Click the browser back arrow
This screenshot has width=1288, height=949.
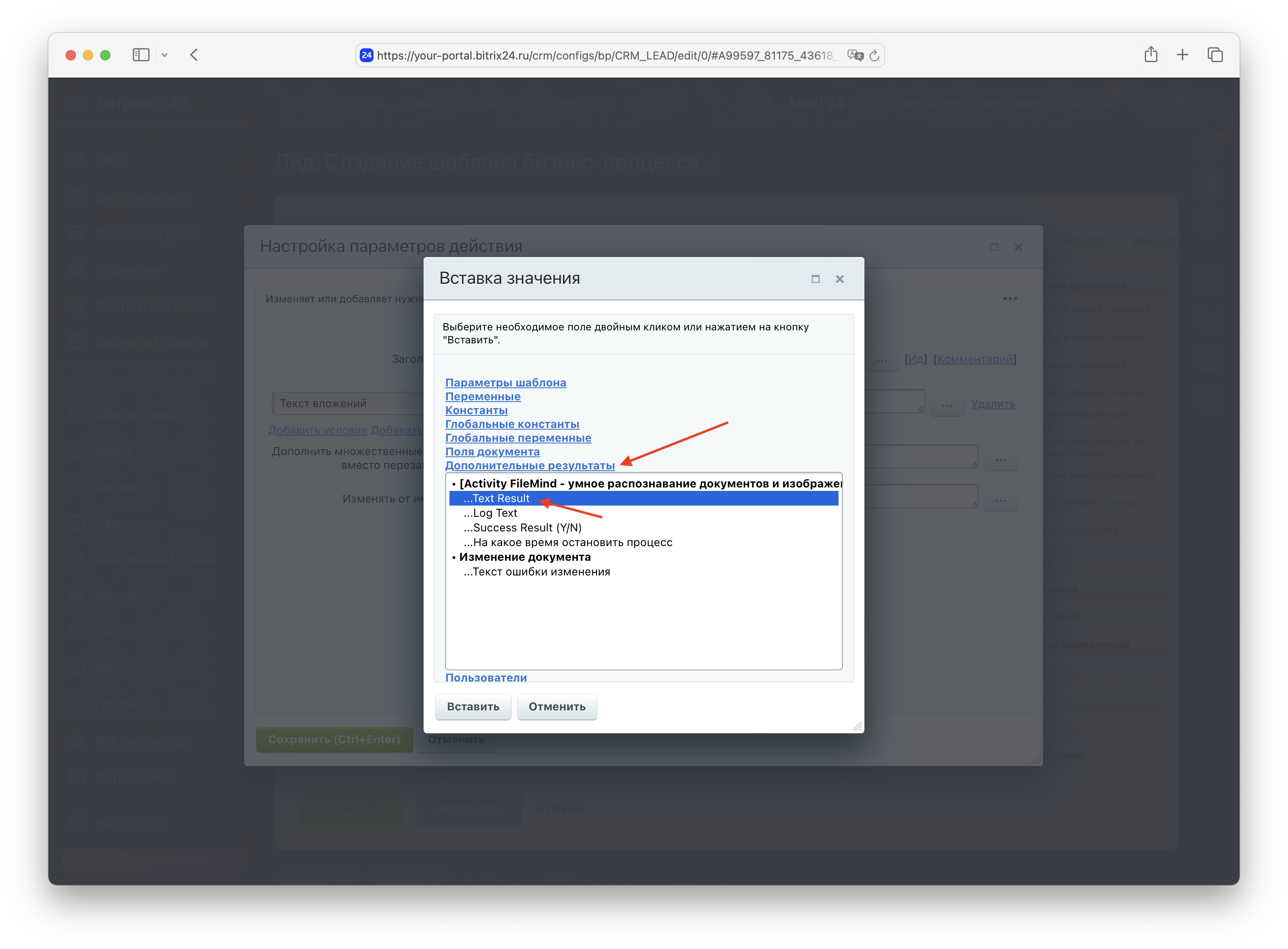point(194,55)
